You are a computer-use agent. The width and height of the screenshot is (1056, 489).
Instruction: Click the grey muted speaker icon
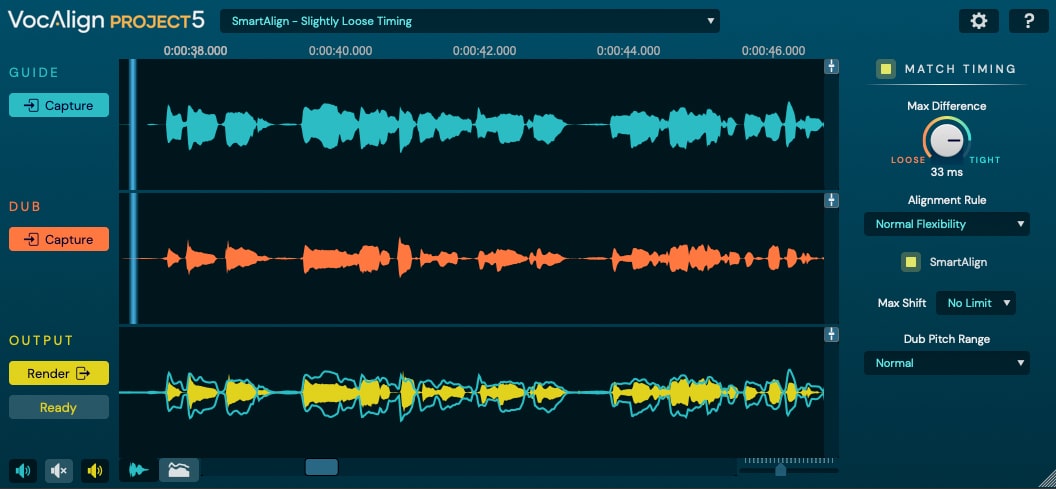59,470
